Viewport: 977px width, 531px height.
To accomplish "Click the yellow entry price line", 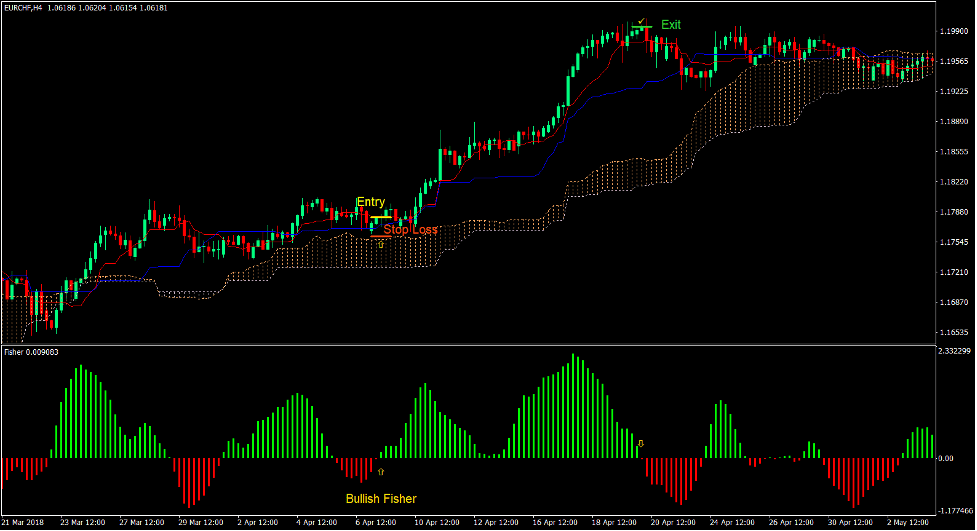I will click(381, 217).
